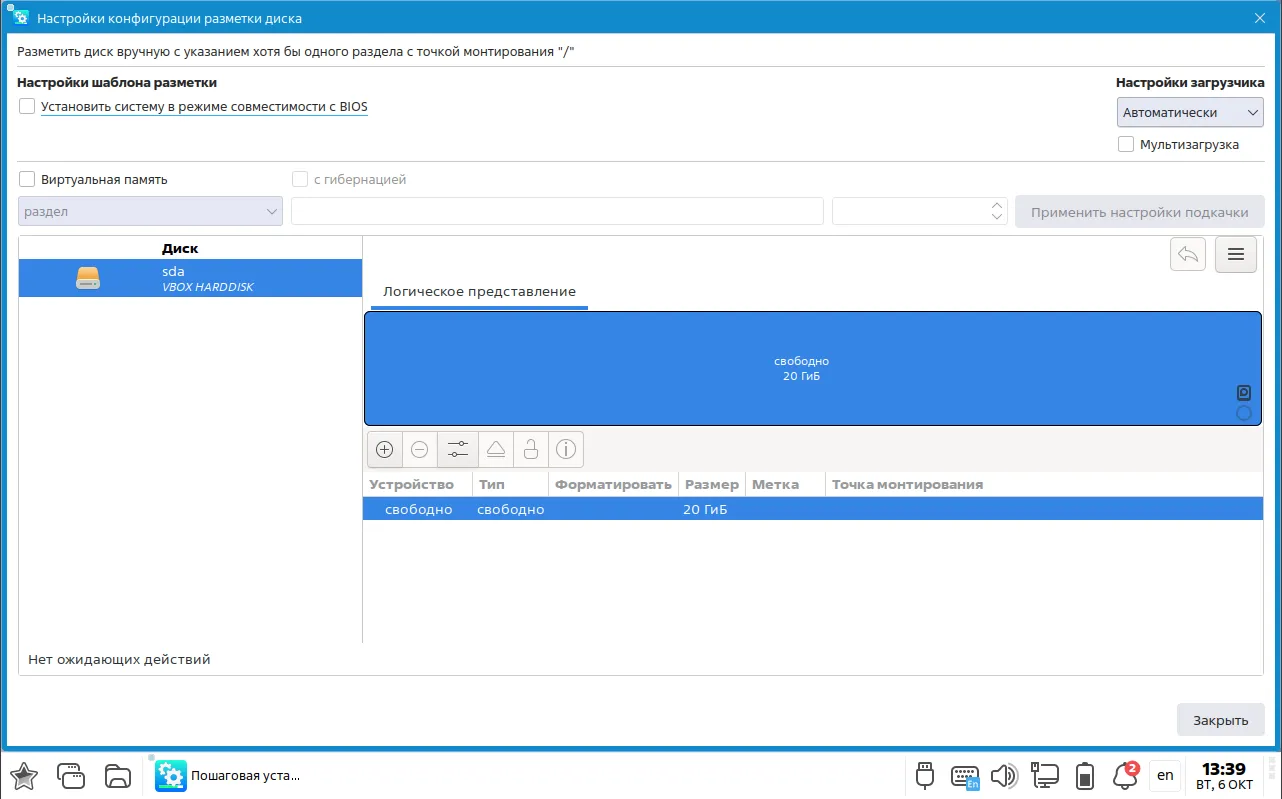The height and width of the screenshot is (799, 1282).
Task: Open partition settings sliders icon
Action: tap(458, 450)
